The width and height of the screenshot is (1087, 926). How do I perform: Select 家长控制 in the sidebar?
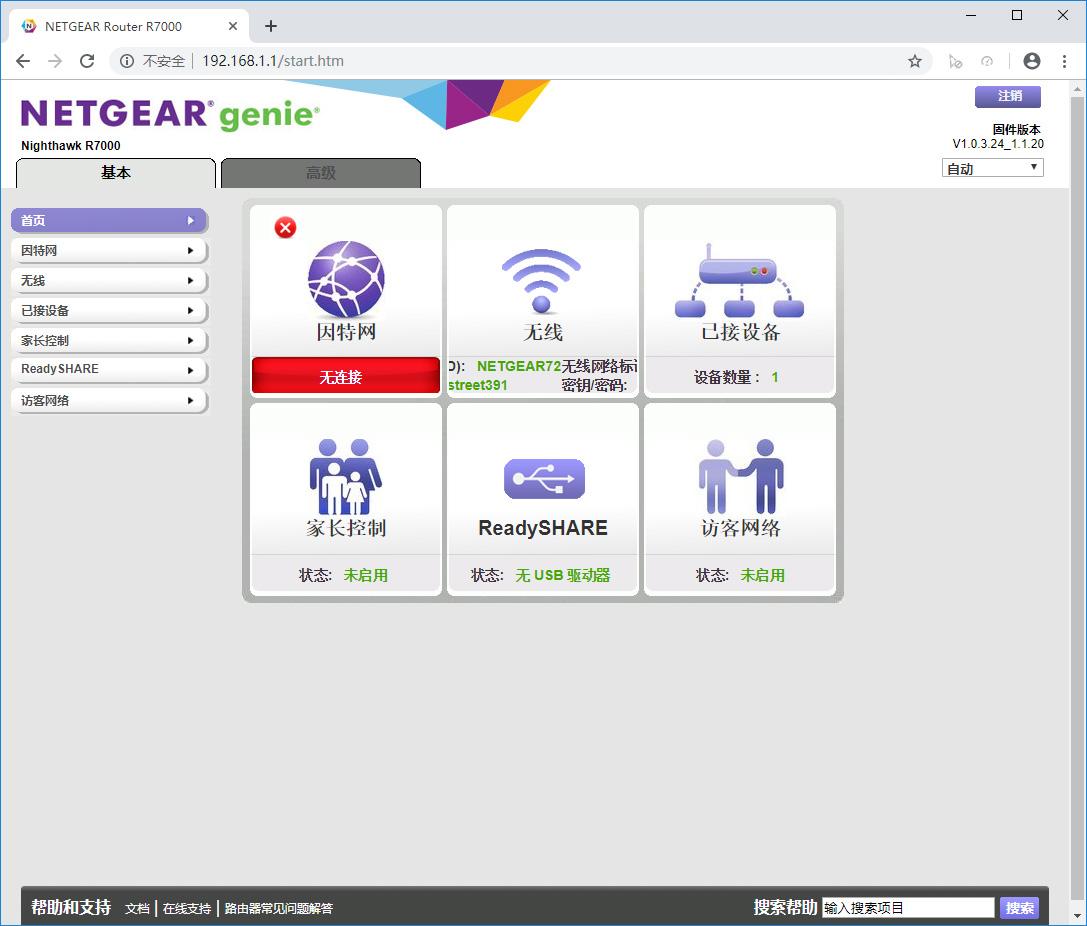tap(110, 340)
